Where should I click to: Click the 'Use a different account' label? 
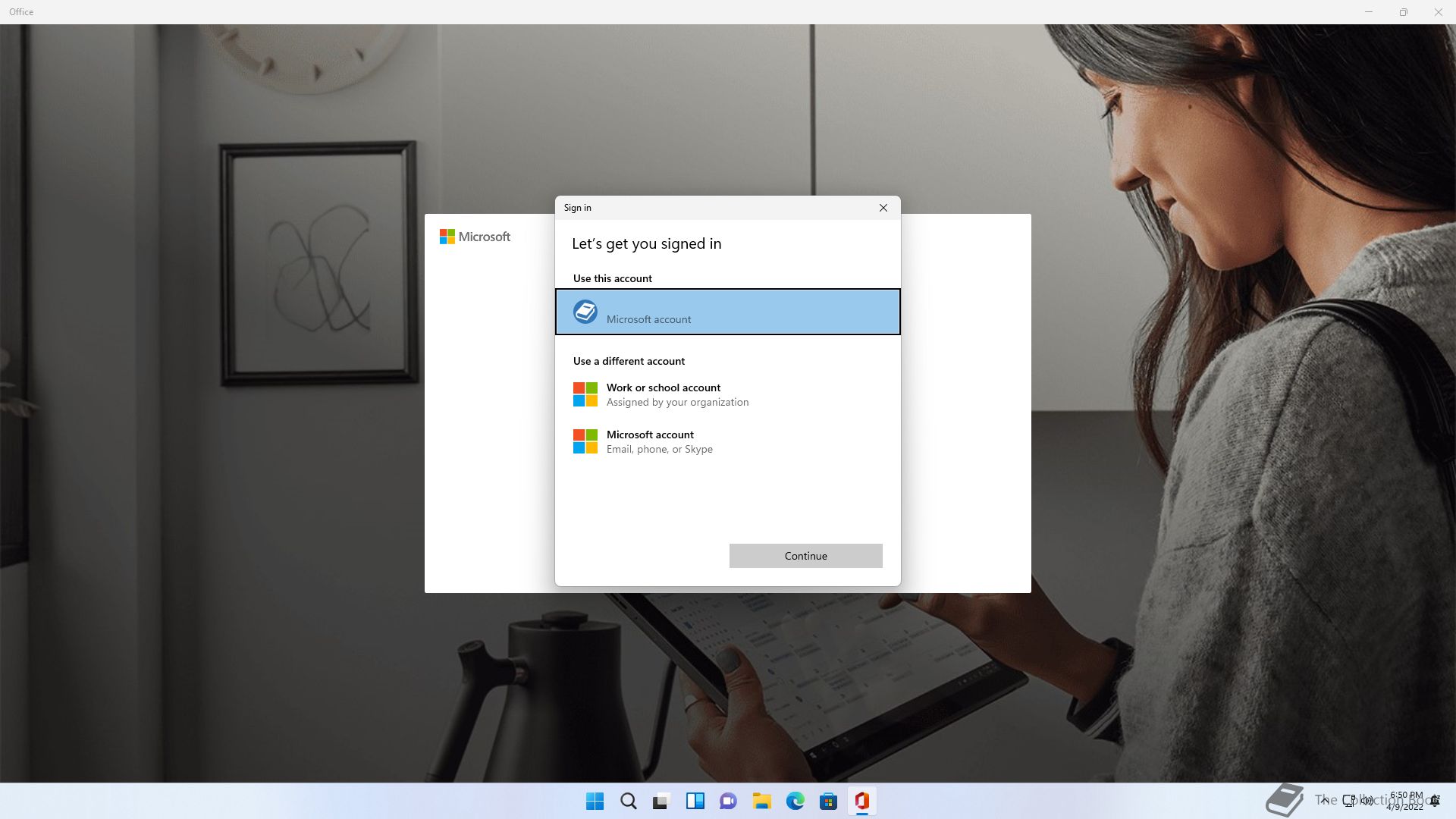click(629, 361)
